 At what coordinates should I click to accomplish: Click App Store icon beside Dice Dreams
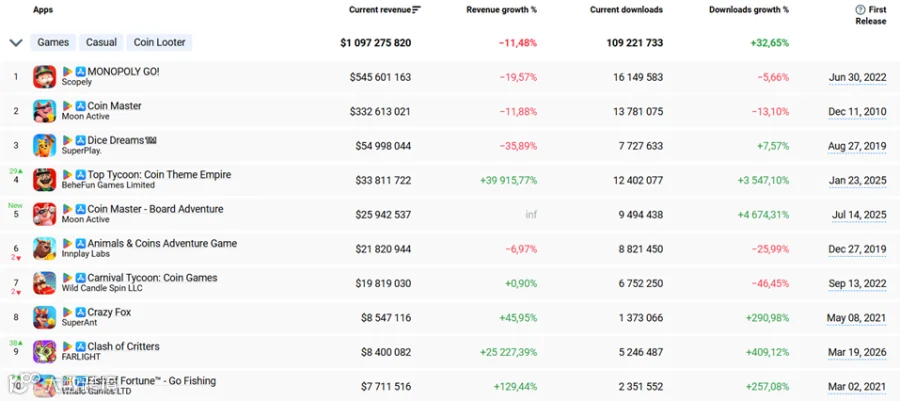[80, 141]
